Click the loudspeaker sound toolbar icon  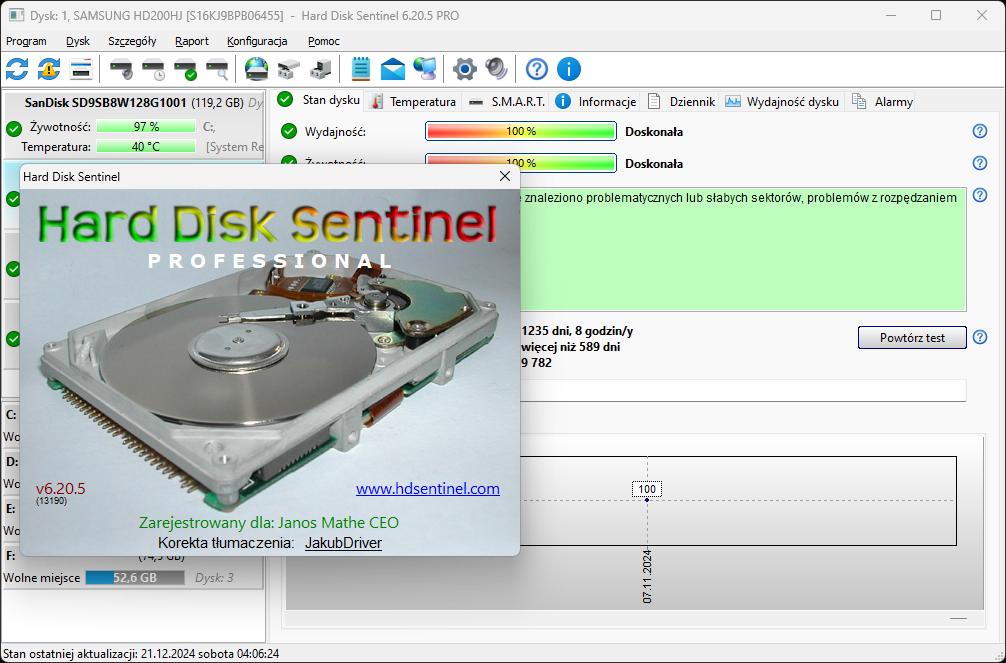point(497,69)
